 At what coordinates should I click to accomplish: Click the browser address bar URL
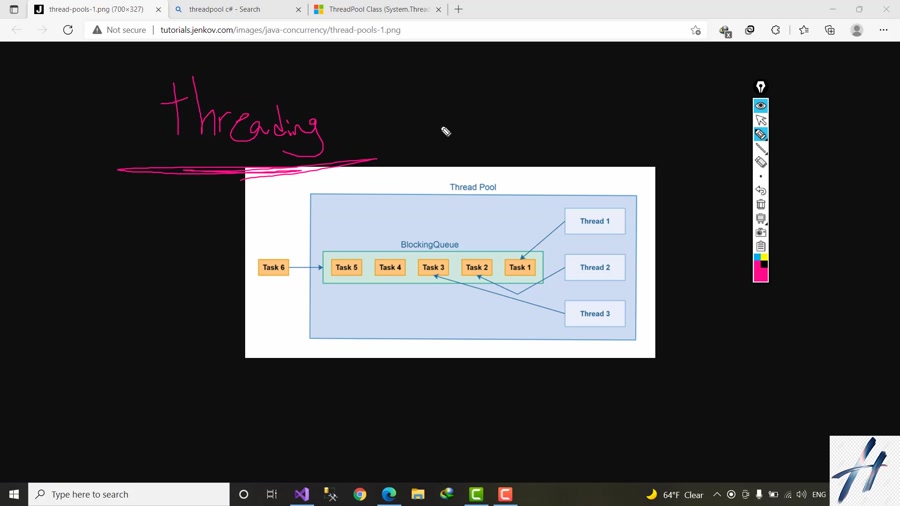(280, 30)
